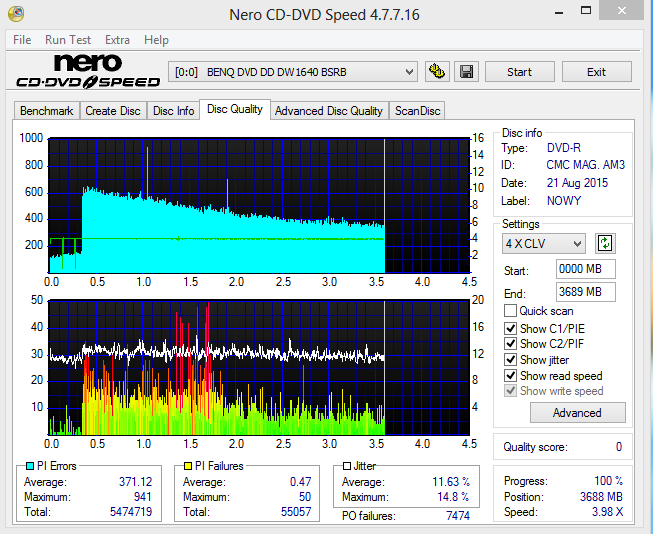The width and height of the screenshot is (653, 534).
Task: Maximize the Nero CD-DVD Speed window
Action: pos(586,11)
